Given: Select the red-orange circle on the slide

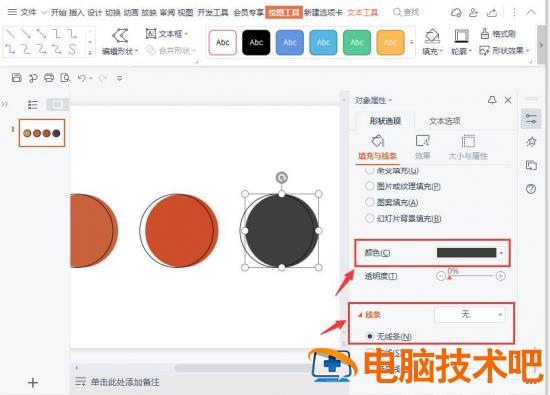Looking at the screenshot, I should [181, 230].
